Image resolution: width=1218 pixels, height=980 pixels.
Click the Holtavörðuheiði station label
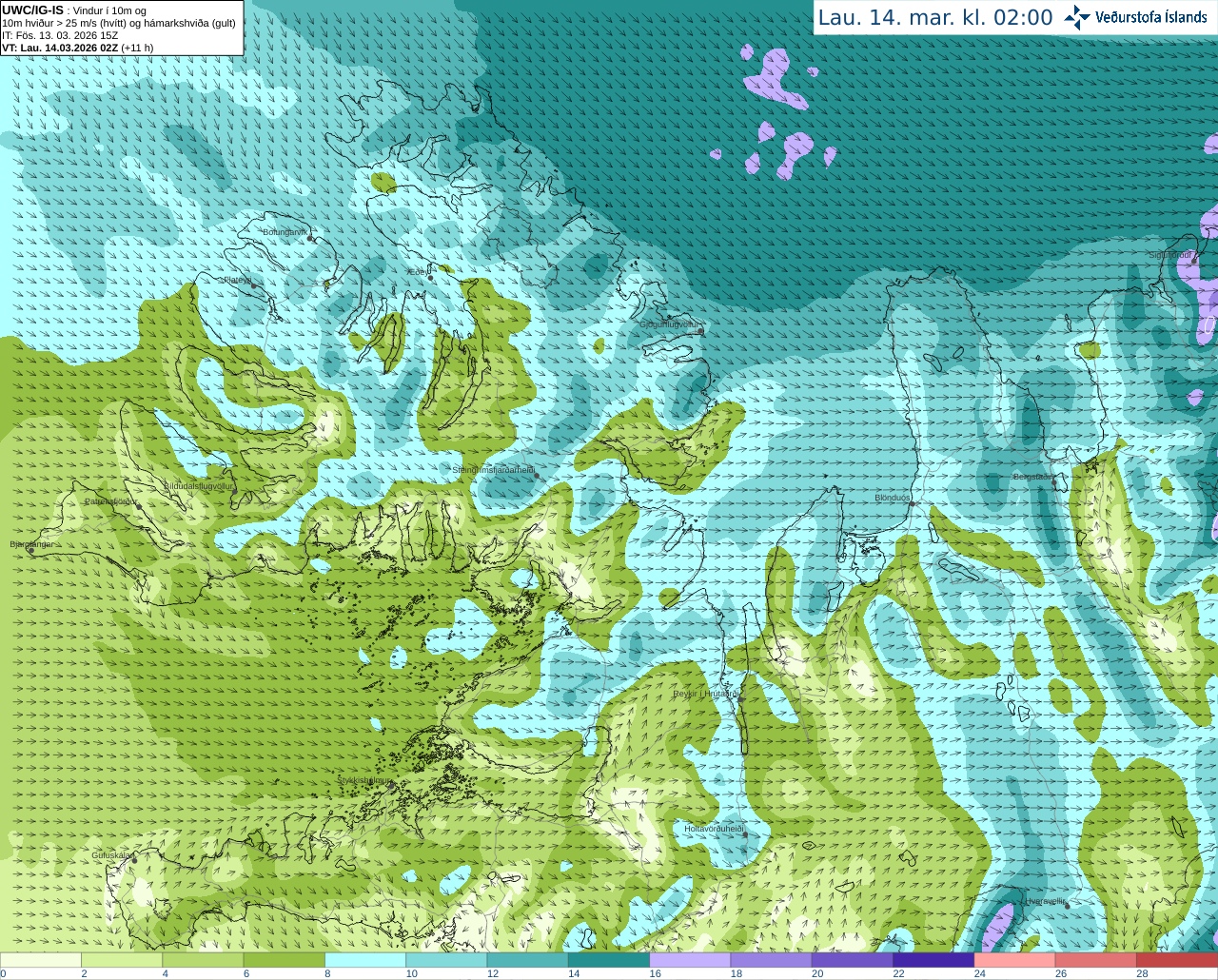(713, 829)
